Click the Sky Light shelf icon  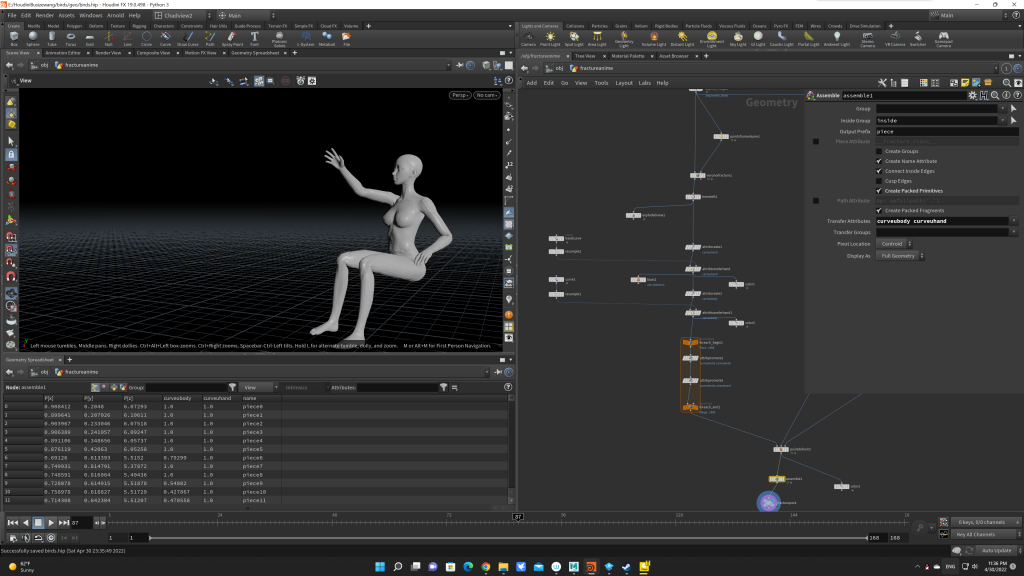738,38
